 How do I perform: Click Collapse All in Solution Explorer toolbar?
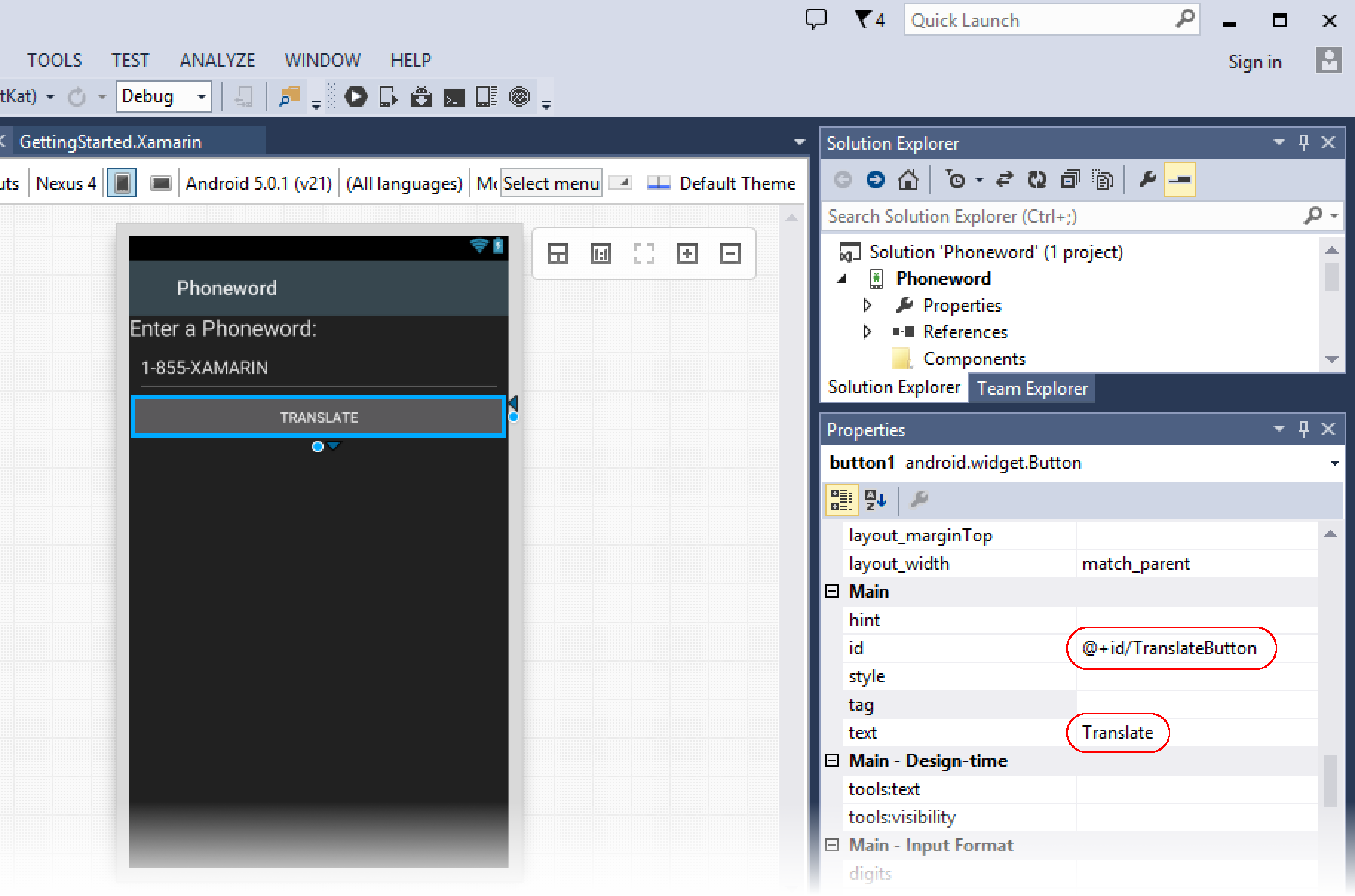tap(1070, 180)
